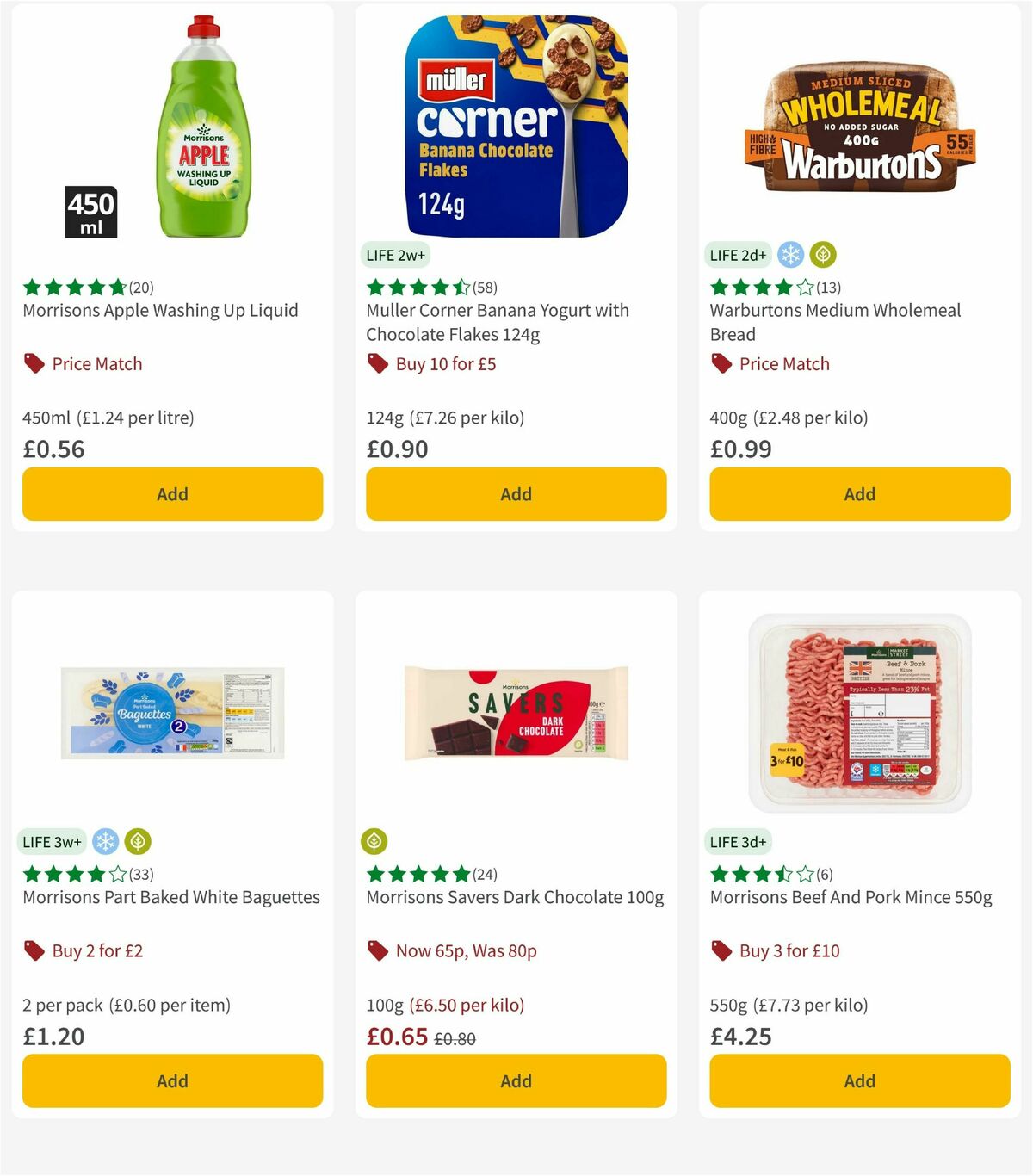
Task: Click the price tag icon next to Price Match on washing liquid
Action: tap(33, 363)
